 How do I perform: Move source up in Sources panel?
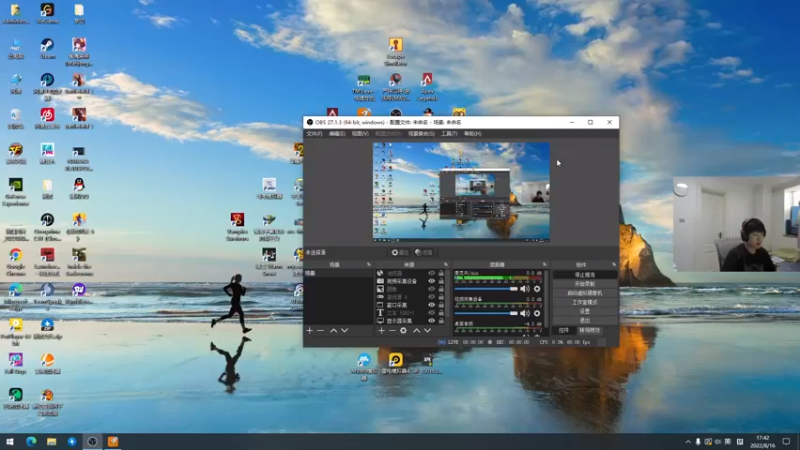[416, 331]
